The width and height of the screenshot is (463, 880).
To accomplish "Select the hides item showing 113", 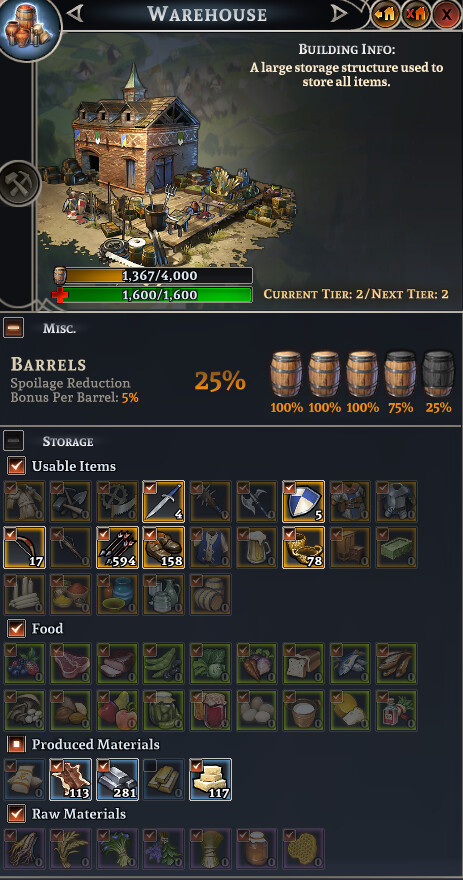I will [x=70, y=779].
